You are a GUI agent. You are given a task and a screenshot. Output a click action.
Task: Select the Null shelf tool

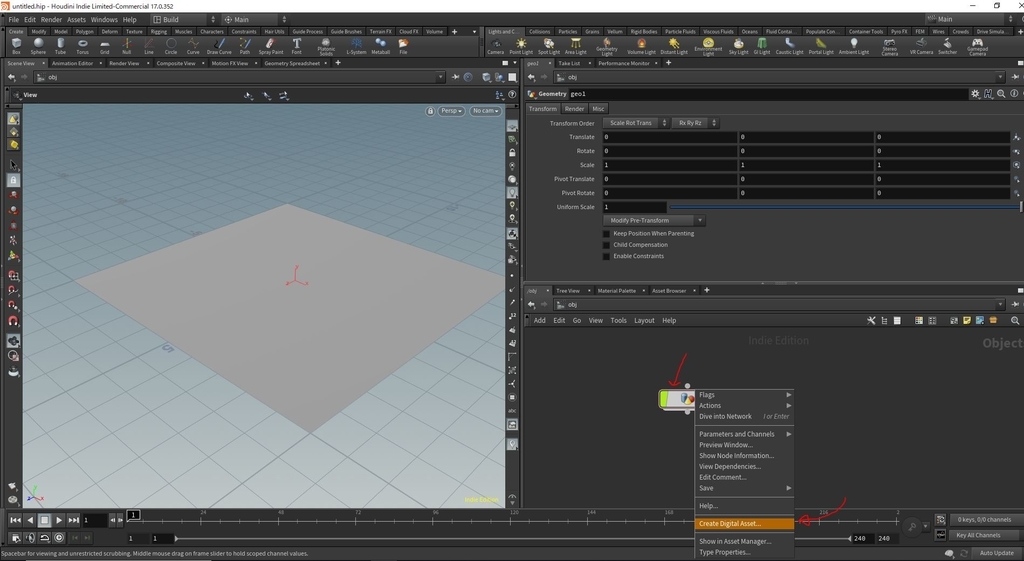[127, 46]
